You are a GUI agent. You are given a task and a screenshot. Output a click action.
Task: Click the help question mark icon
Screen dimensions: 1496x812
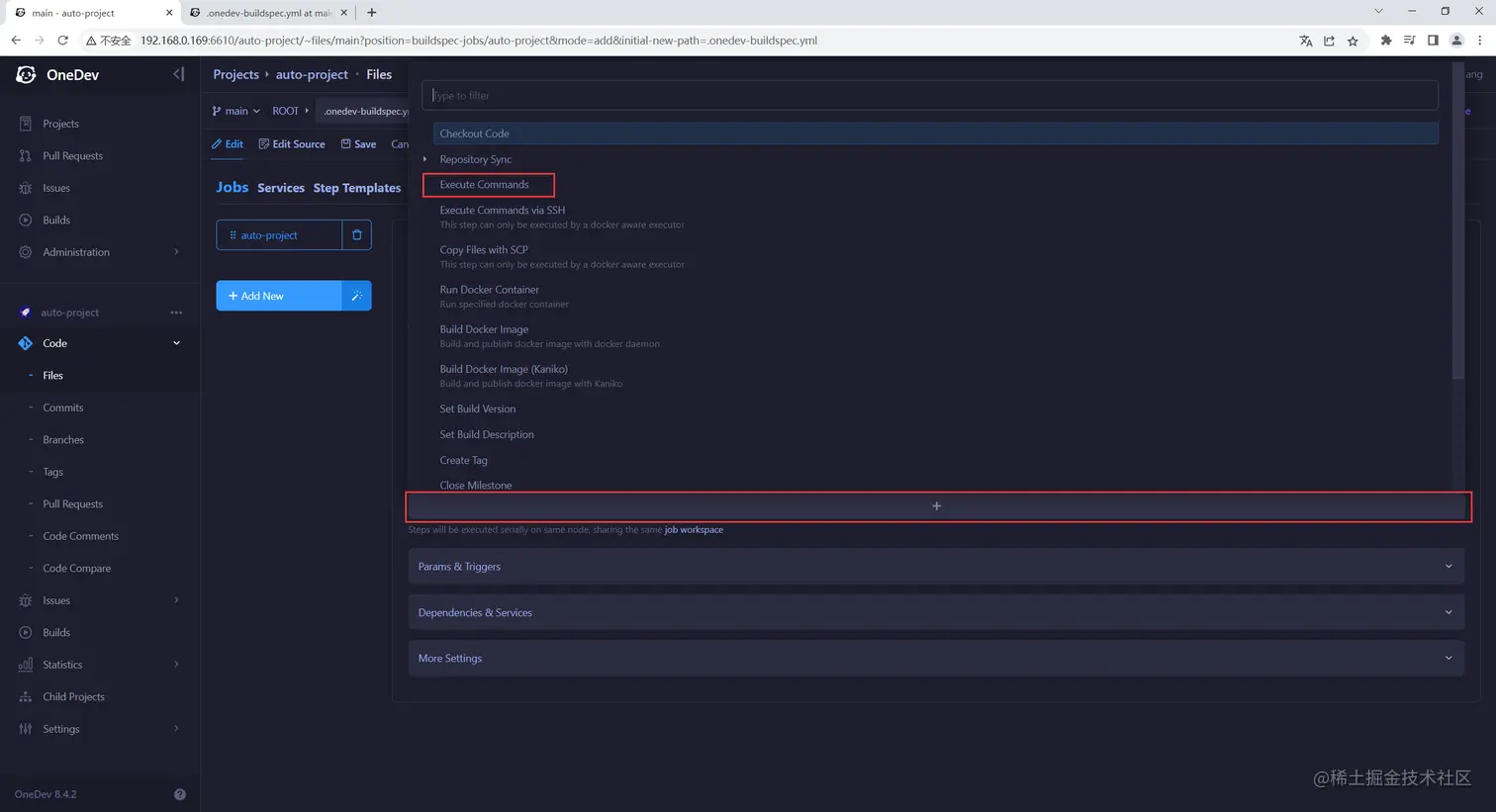(x=180, y=794)
